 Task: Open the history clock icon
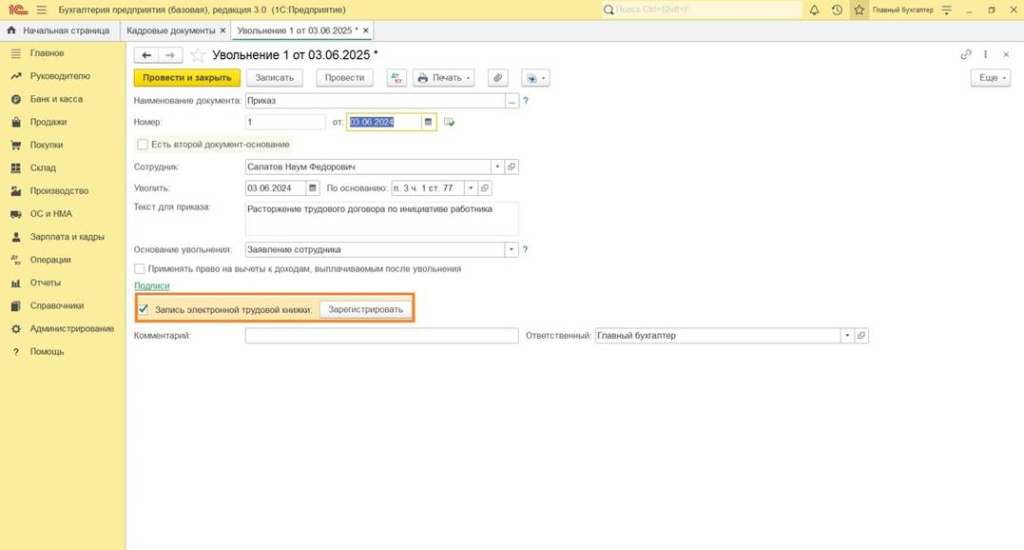837,9
